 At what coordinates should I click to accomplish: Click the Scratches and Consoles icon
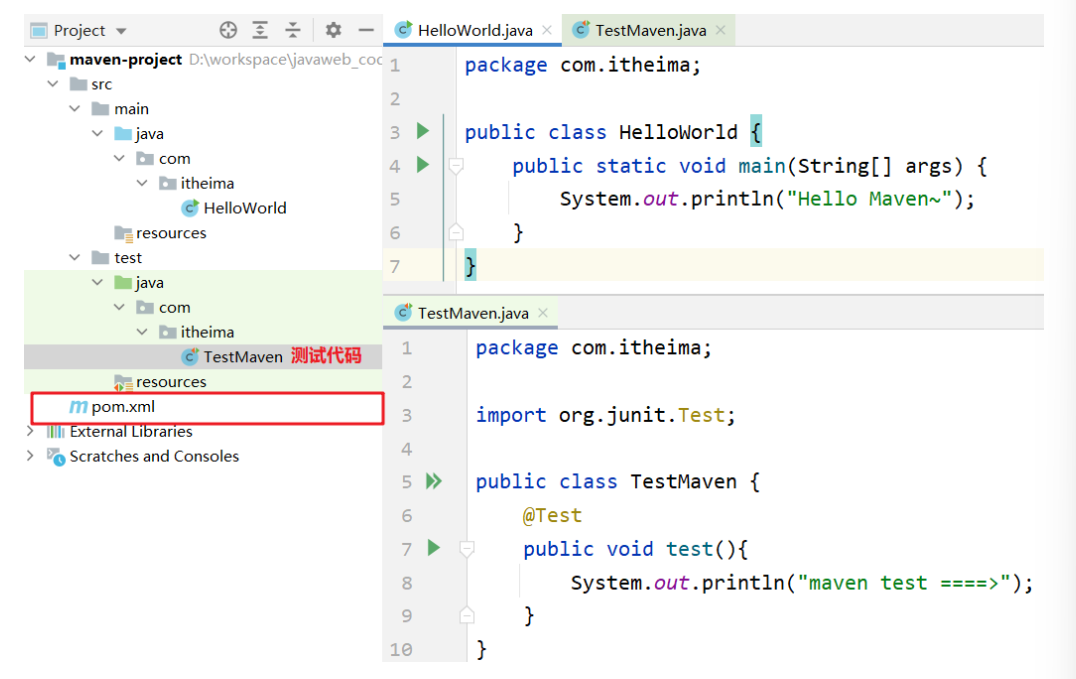(x=56, y=456)
